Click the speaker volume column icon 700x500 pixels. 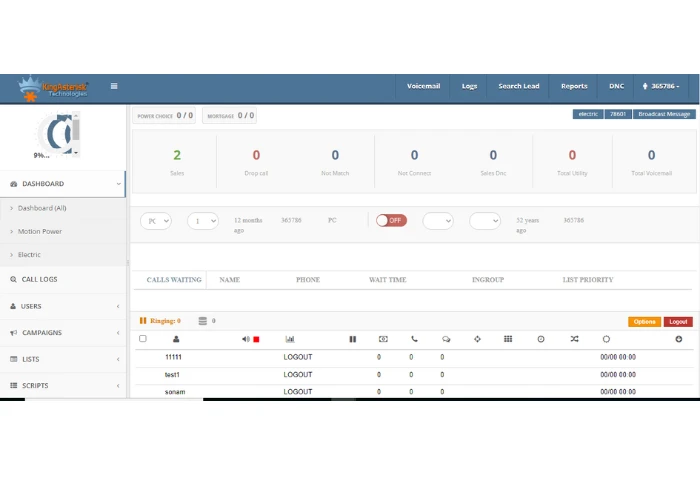[x=246, y=339]
